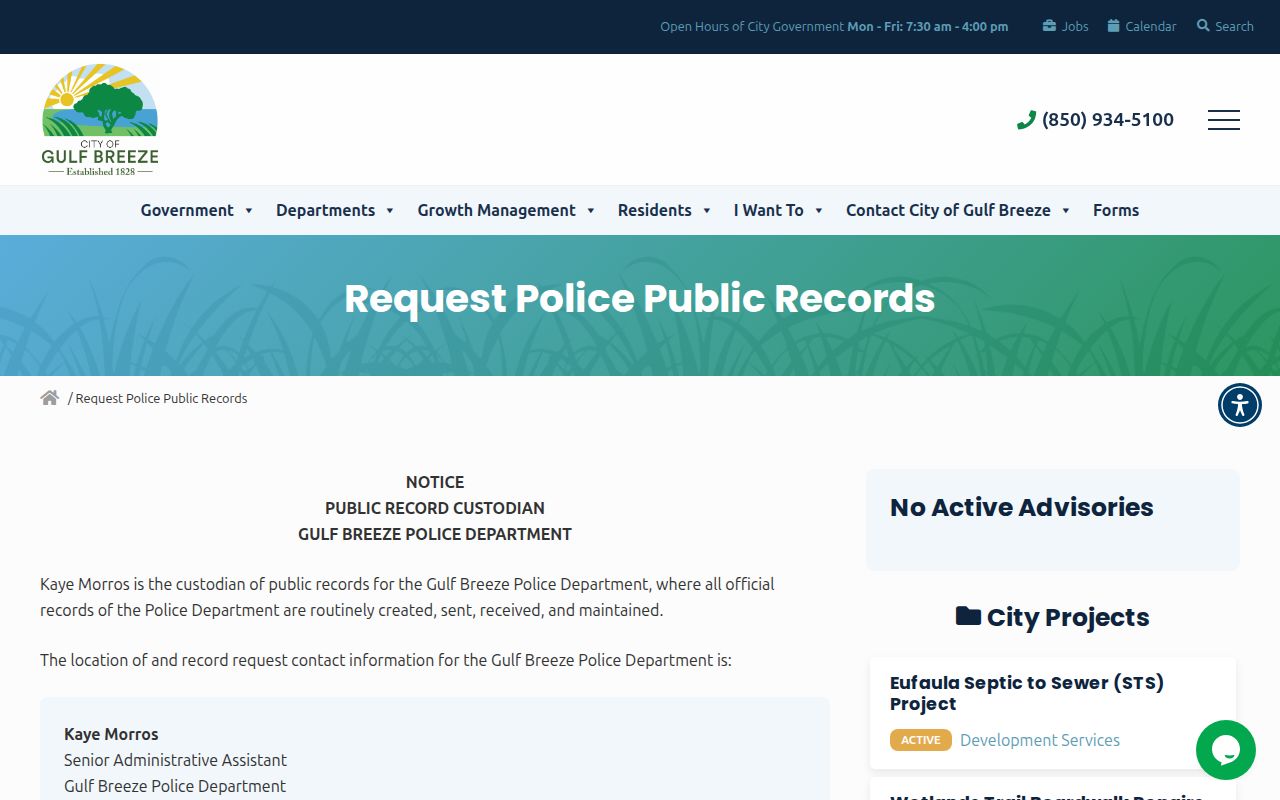Screen dimensions: 1280x800
Task: Click the ACTIVE status badge
Action: tap(920, 740)
